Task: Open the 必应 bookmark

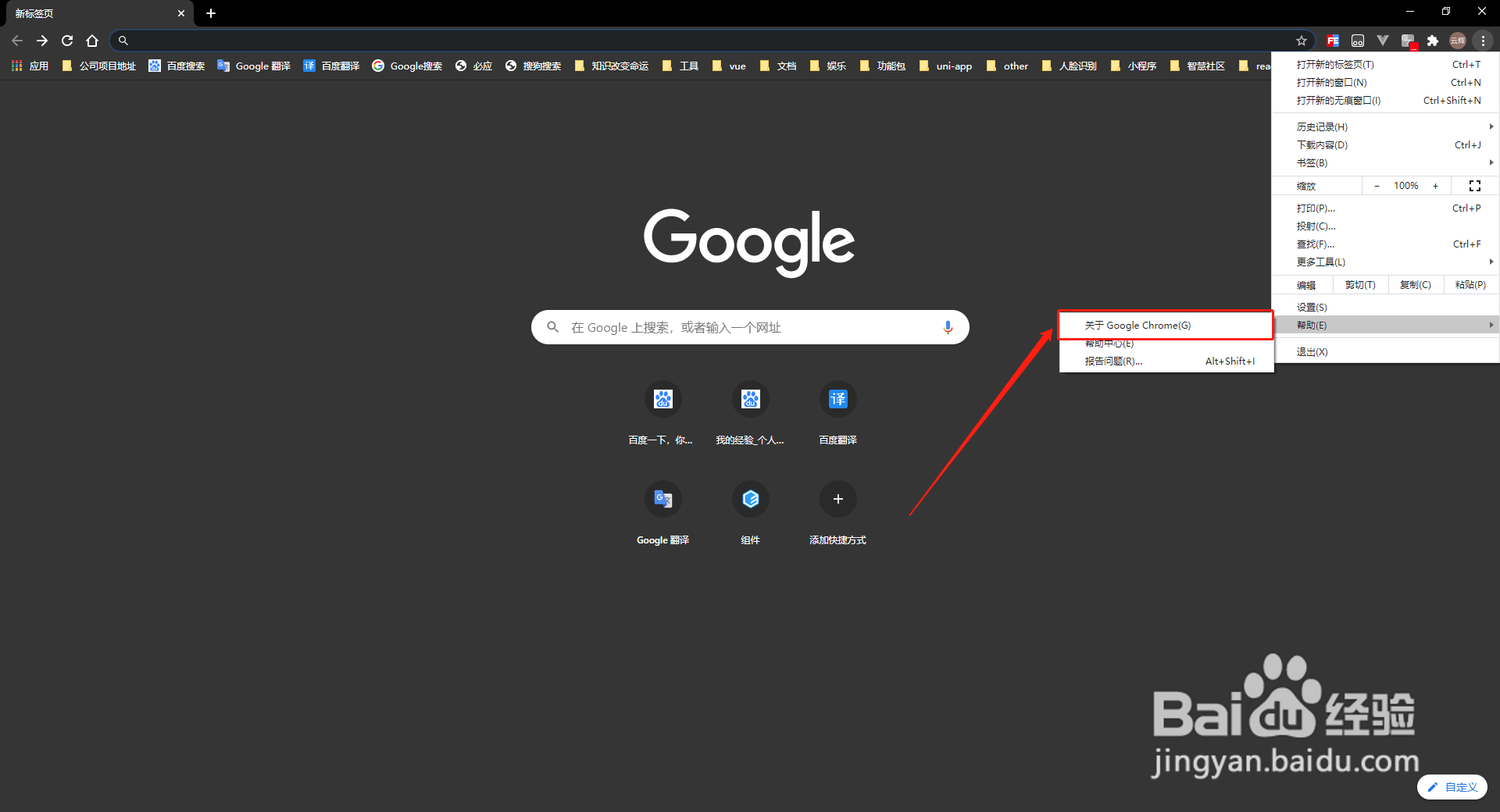Action: click(x=473, y=66)
